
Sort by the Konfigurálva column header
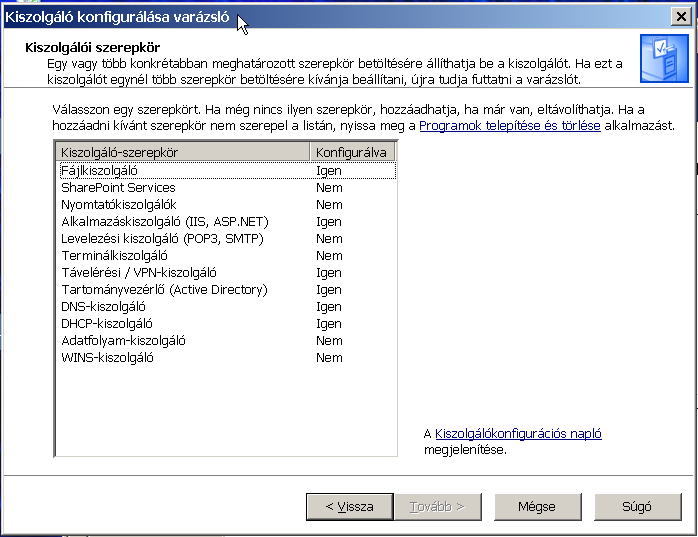(352, 152)
